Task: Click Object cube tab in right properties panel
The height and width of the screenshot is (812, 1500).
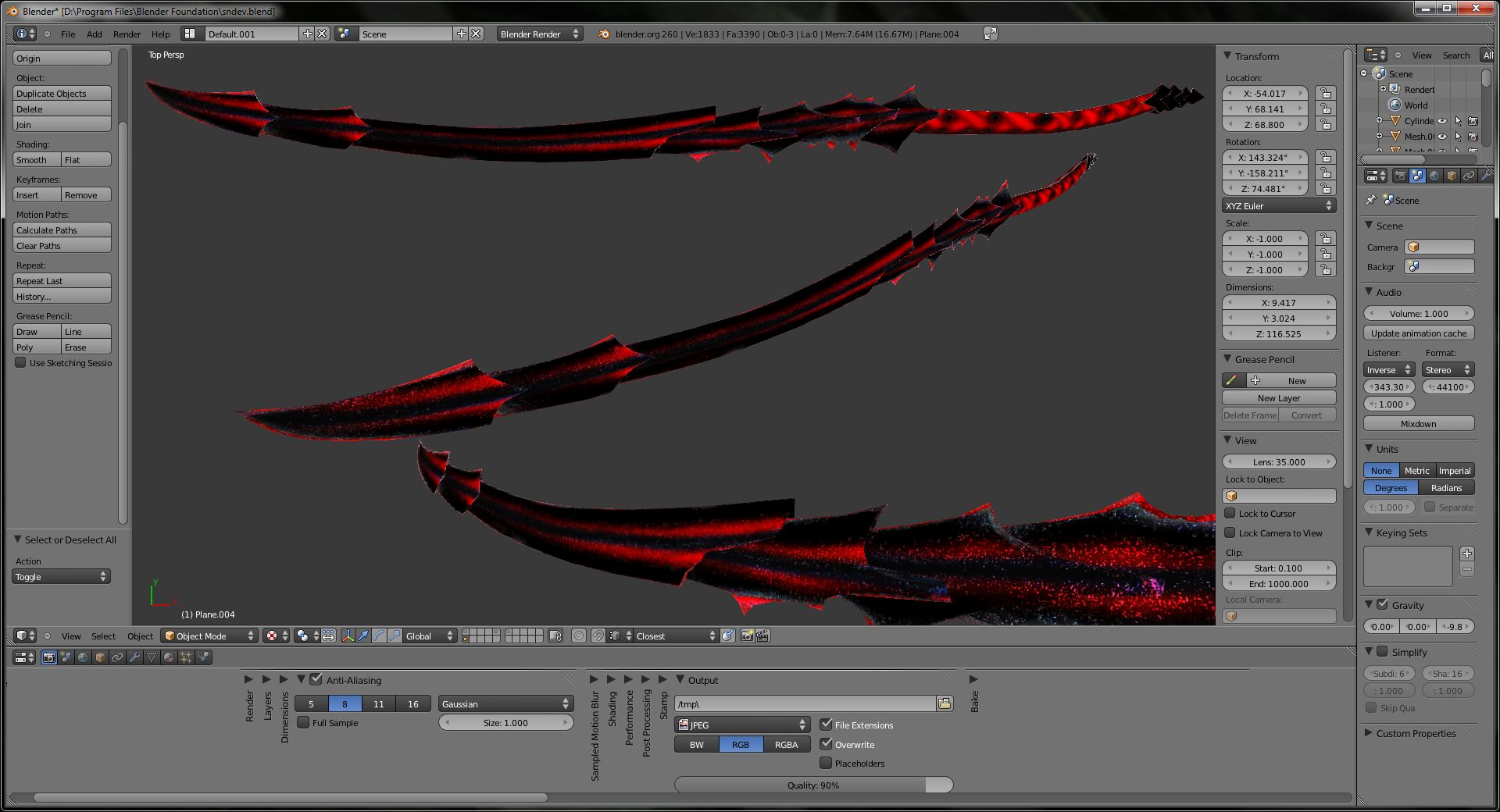Action: pyautogui.click(x=1452, y=176)
